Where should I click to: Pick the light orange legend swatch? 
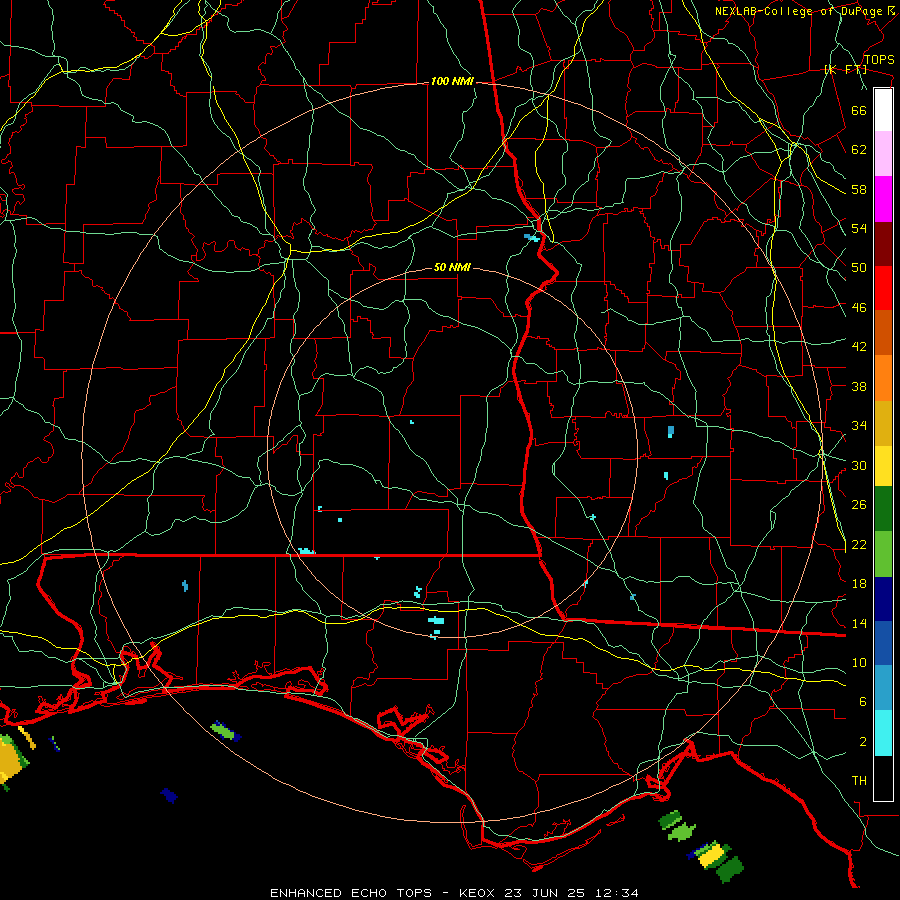(x=883, y=378)
